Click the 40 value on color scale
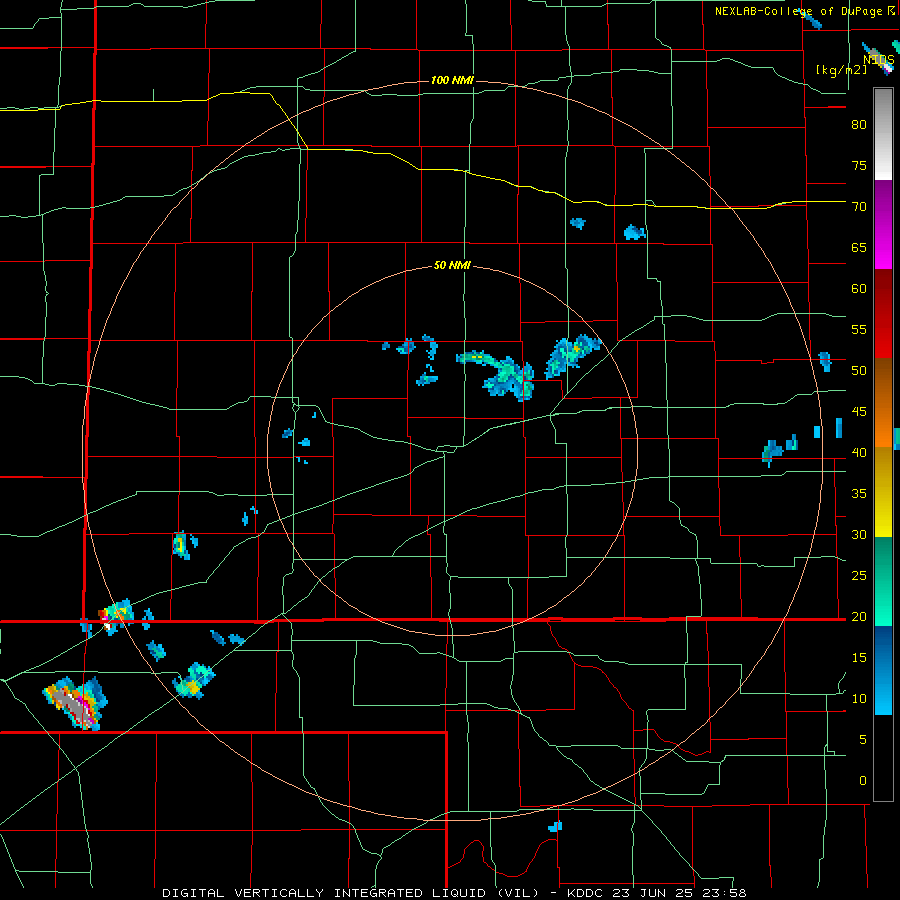Image resolution: width=900 pixels, height=900 pixels. 859,452
